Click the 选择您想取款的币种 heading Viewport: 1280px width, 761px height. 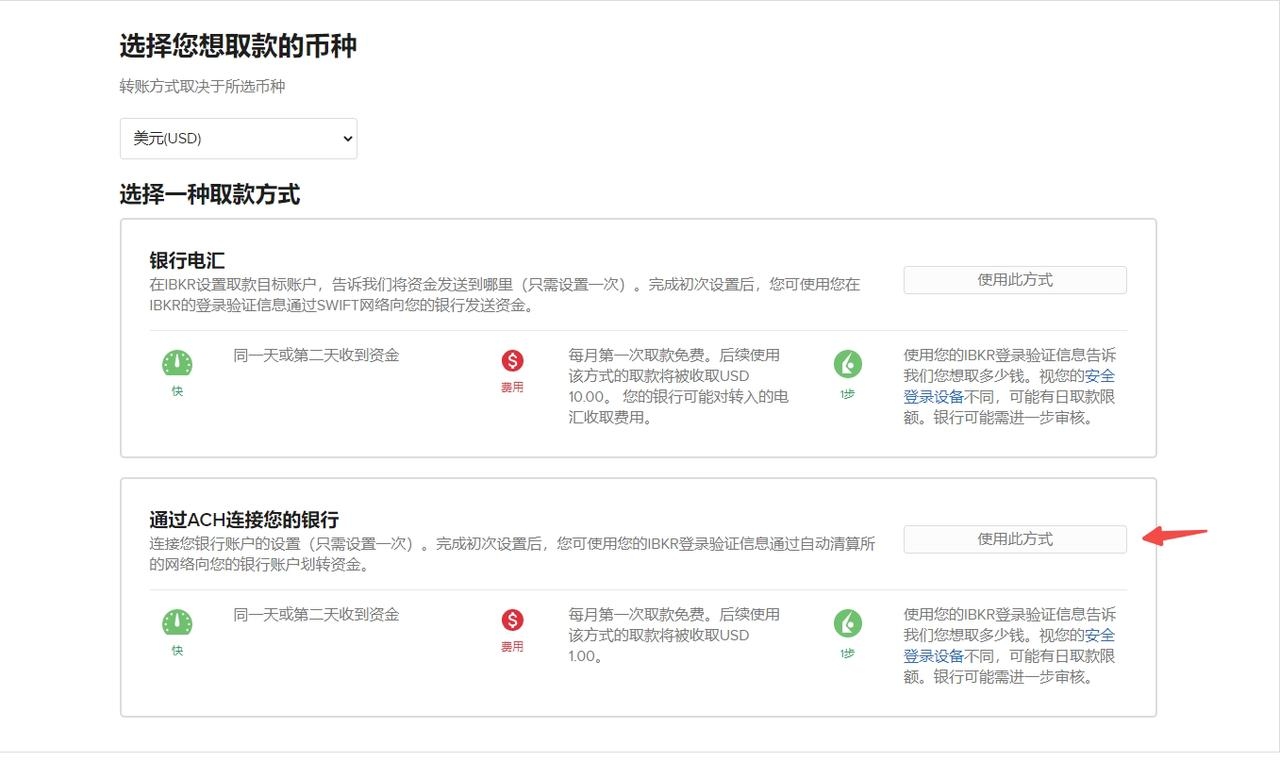[x=236, y=46]
